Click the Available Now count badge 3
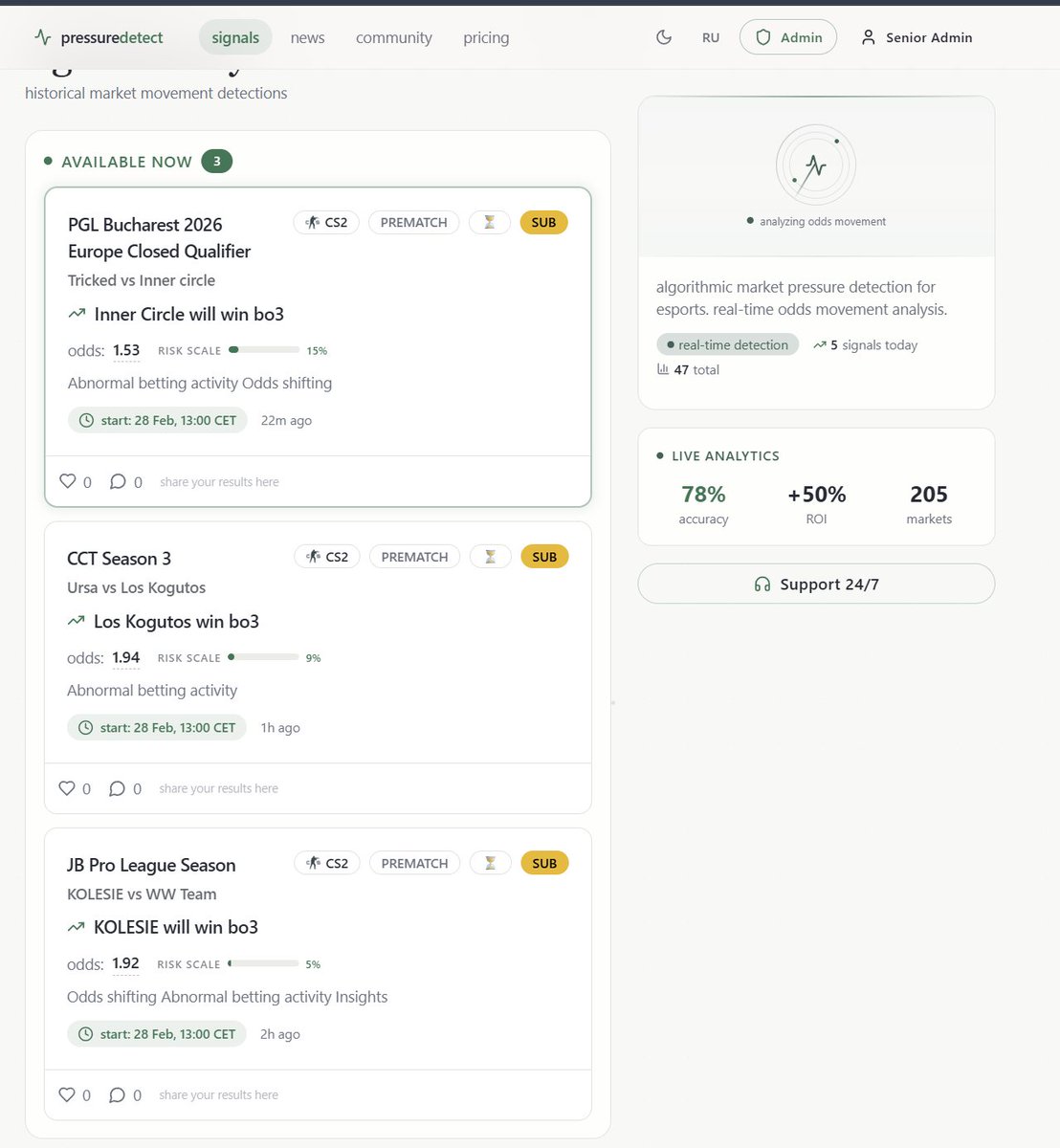Viewport: 1060px width, 1148px height. coord(216,162)
